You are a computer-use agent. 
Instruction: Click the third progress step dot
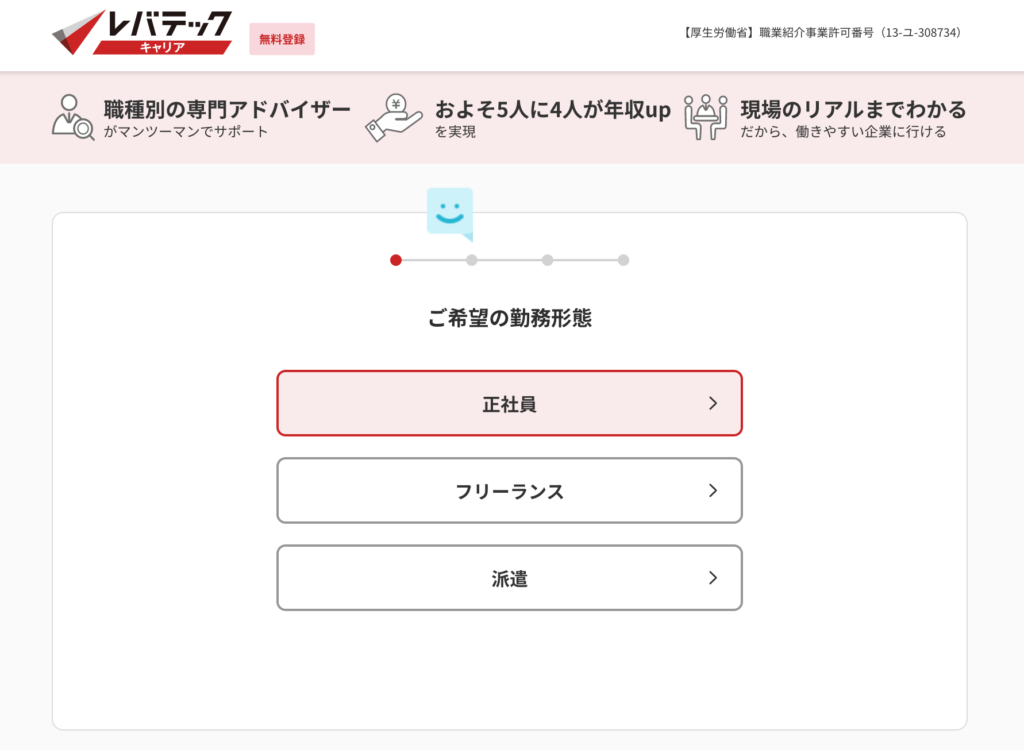pyautogui.click(x=547, y=260)
